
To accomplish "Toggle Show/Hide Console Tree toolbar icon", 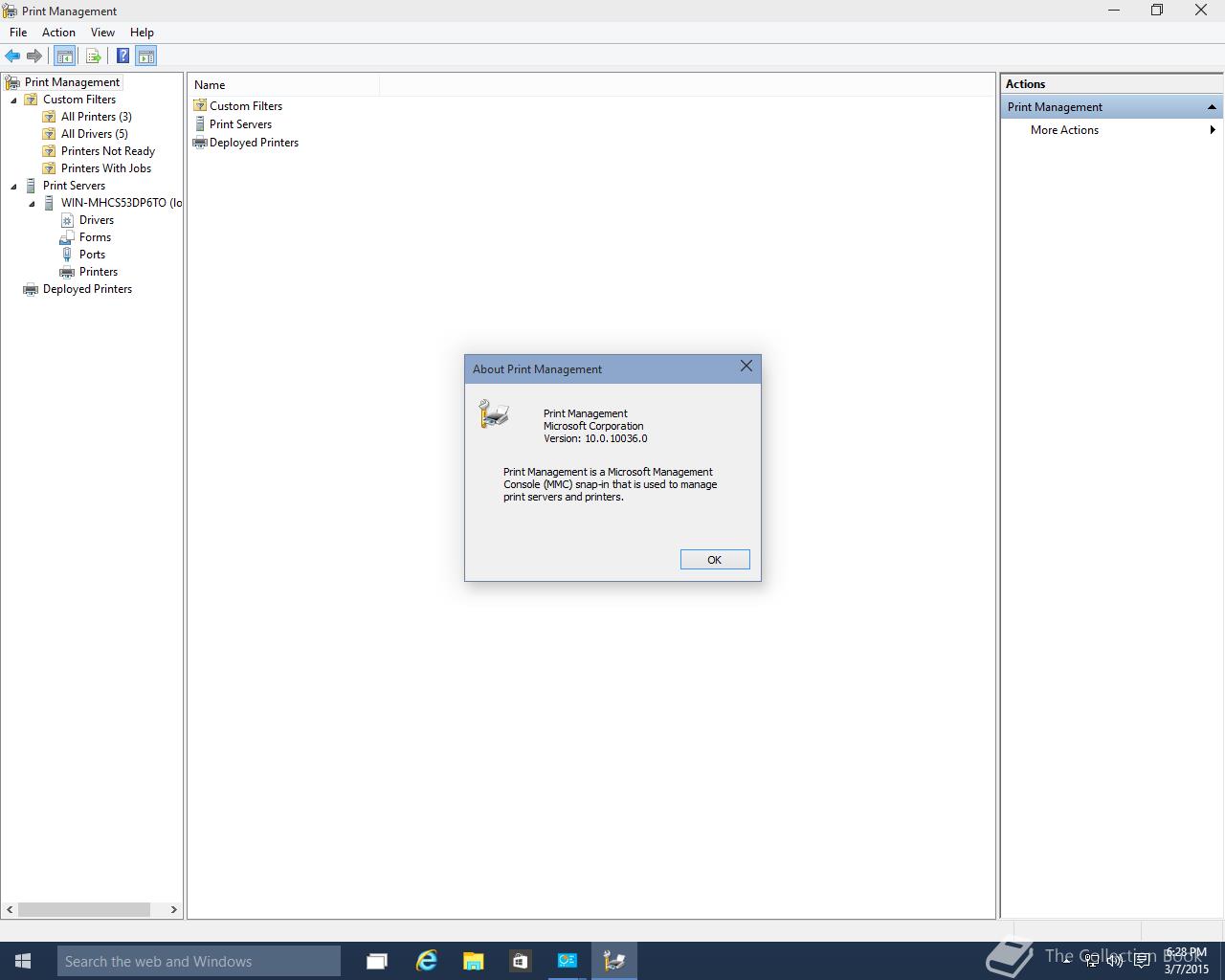I will click(x=64, y=56).
